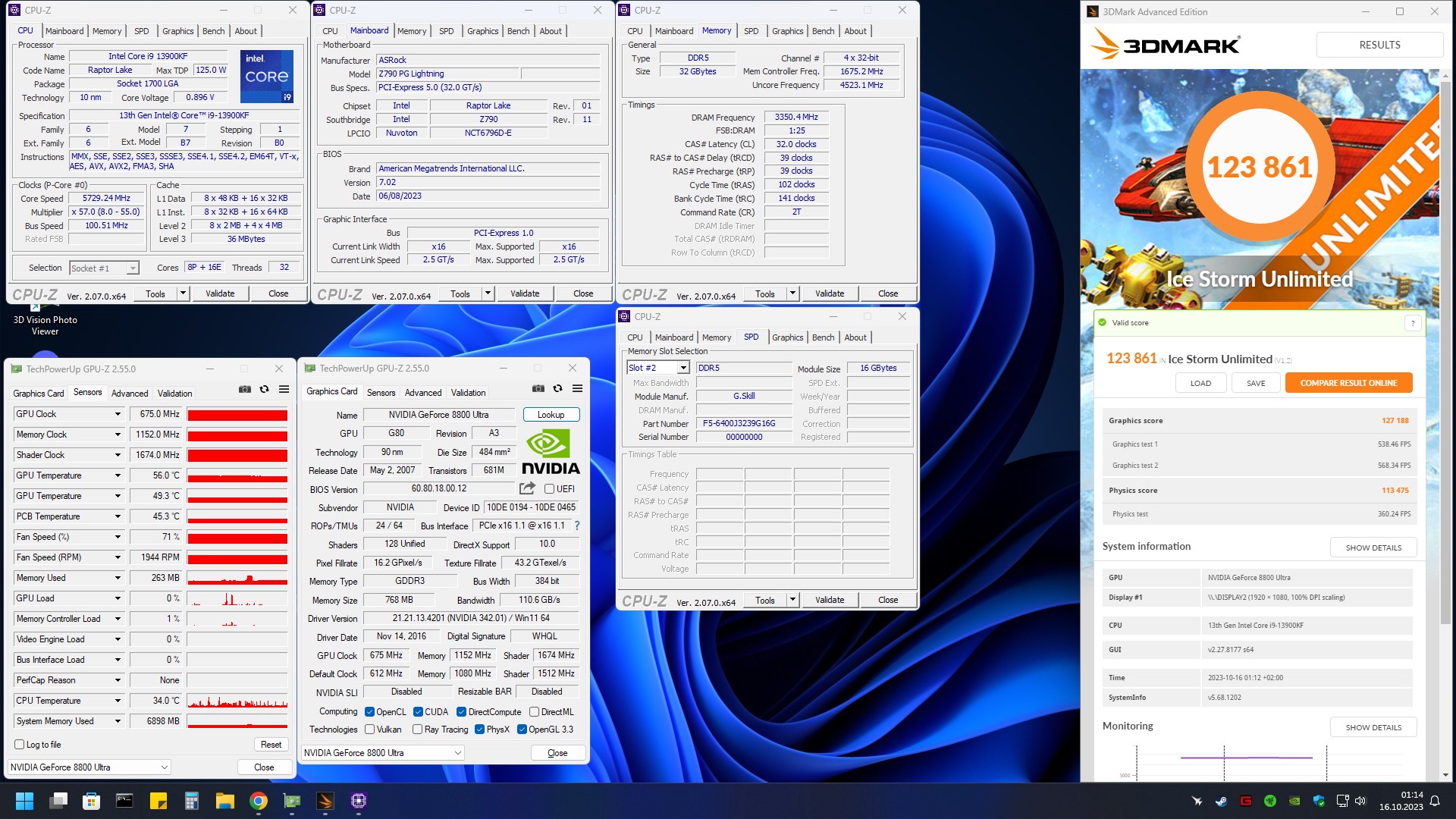This screenshot has height=819, width=1456.
Task: Toggle the DirectCompute checkbox
Action: click(x=461, y=712)
